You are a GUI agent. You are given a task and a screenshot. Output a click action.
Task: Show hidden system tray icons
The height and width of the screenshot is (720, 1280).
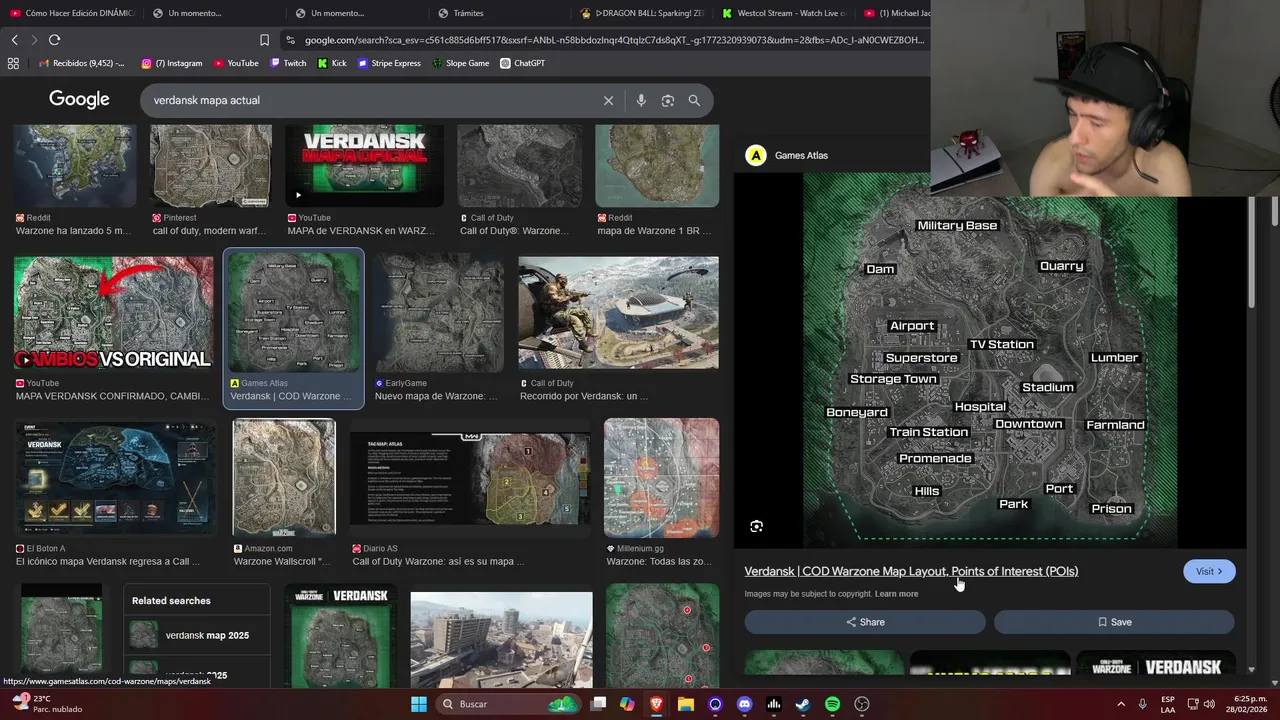click(1120, 704)
